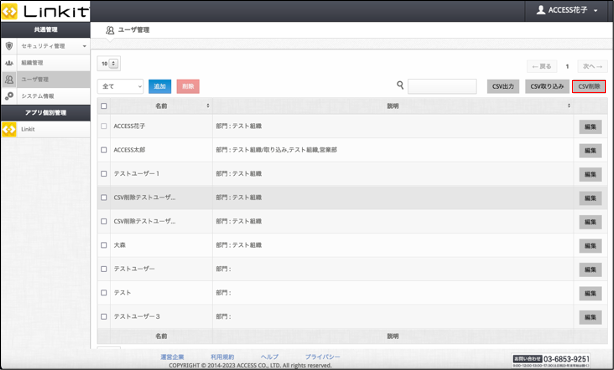Open the ヘルプ footer link

(270, 357)
